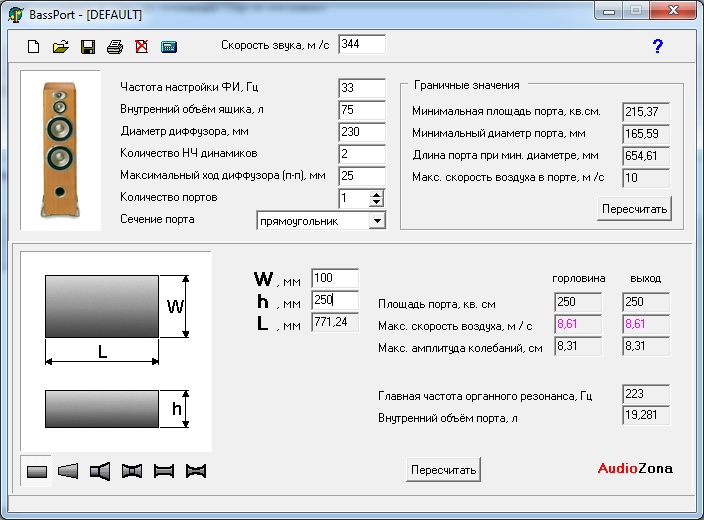Viewport: 704px width, 520px height.
Task: Click upper 'Пересчитать' button in boundary values
Action: [x=634, y=209]
